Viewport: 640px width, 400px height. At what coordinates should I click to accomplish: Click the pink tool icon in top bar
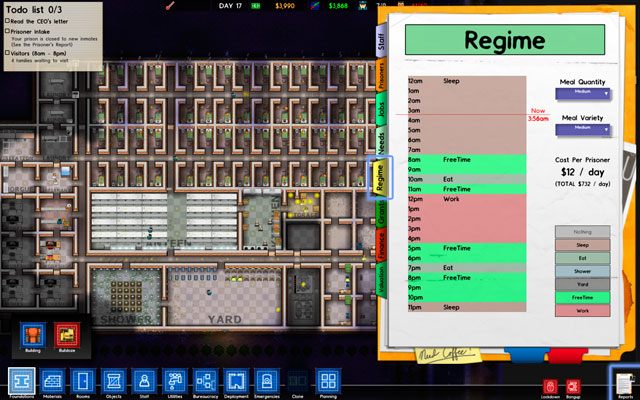click(x=170, y=5)
